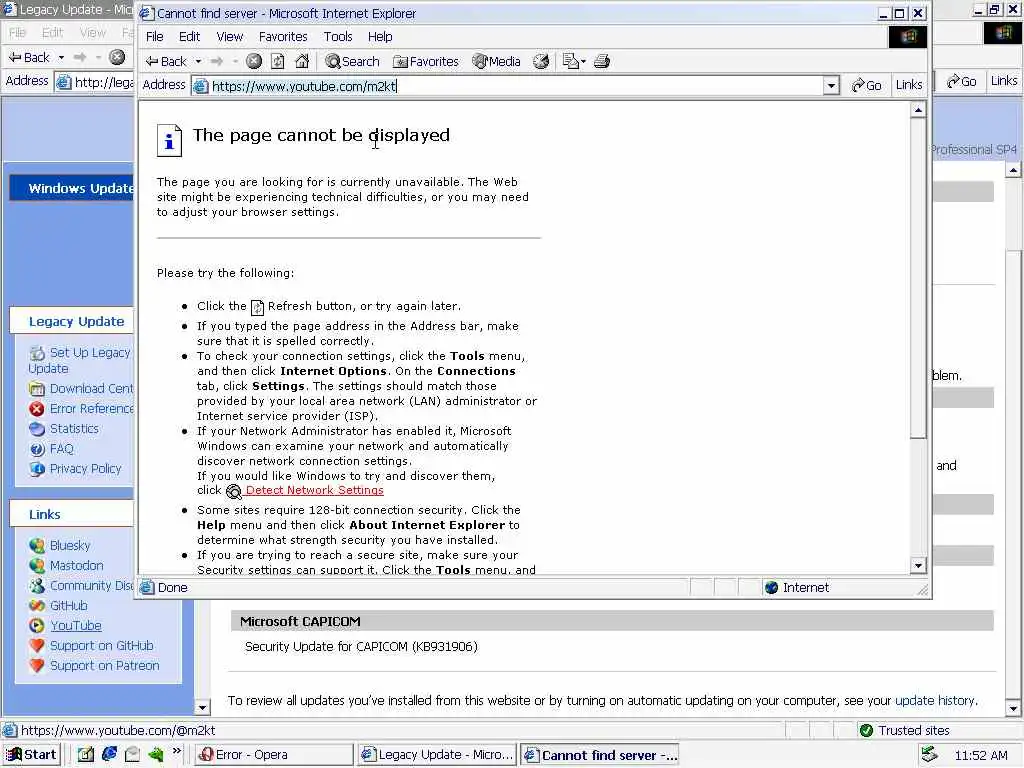This screenshot has height=768, width=1024.
Task: Open History icon in front IE toolbar
Action: 541,61
